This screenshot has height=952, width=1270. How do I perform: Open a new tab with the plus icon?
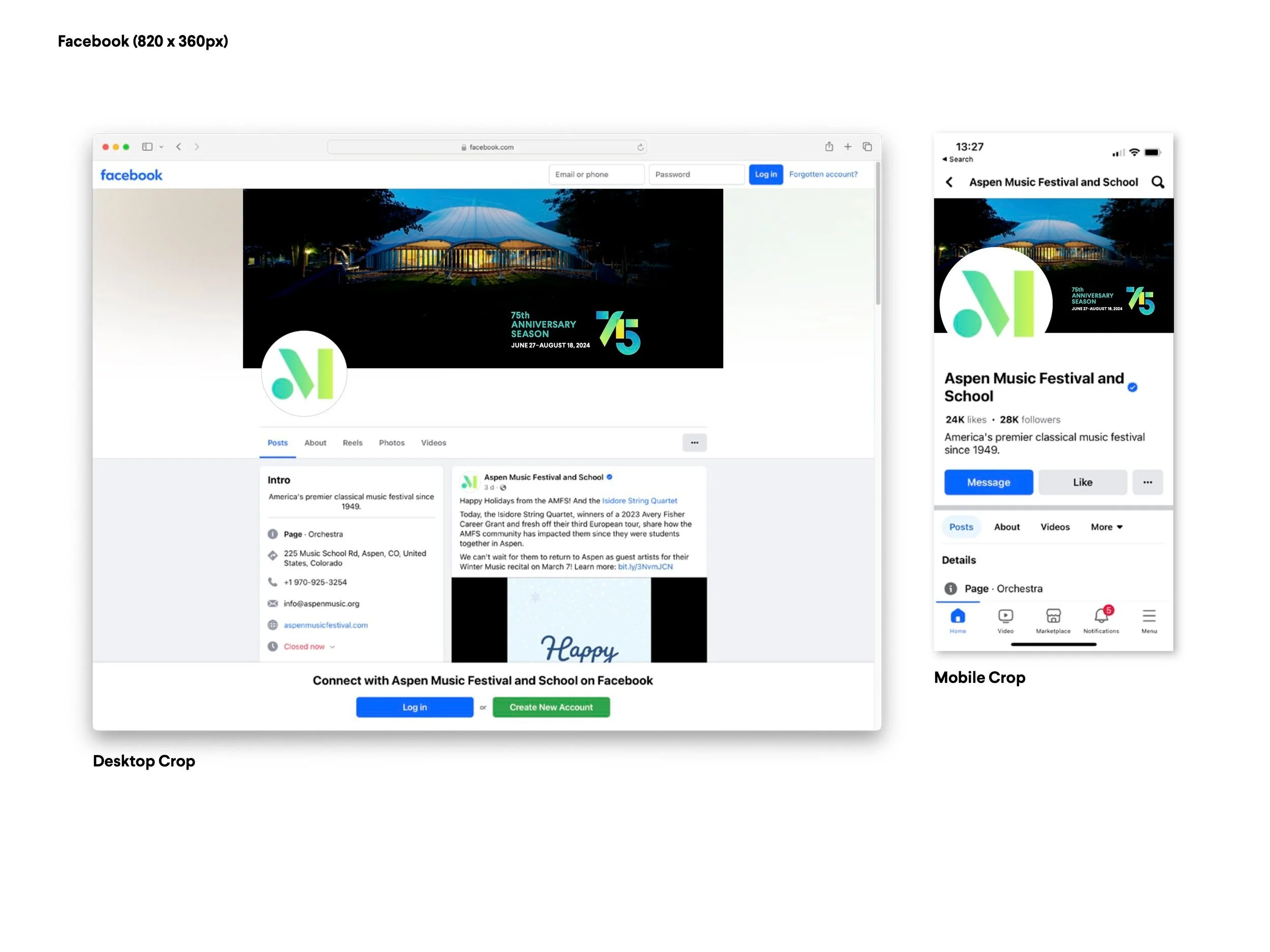tap(847, 146)
